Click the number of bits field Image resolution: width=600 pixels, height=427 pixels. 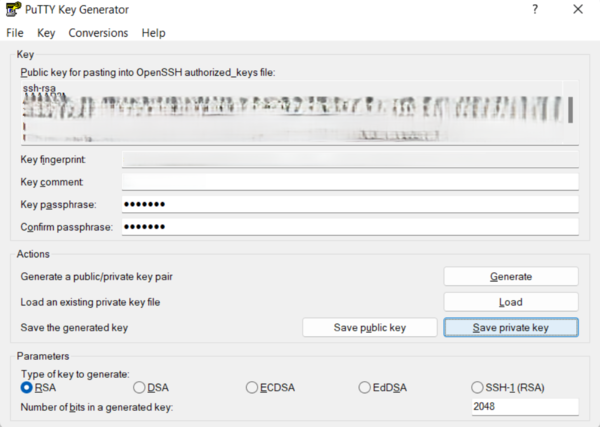pyautogui.click(x=523, y=407)
